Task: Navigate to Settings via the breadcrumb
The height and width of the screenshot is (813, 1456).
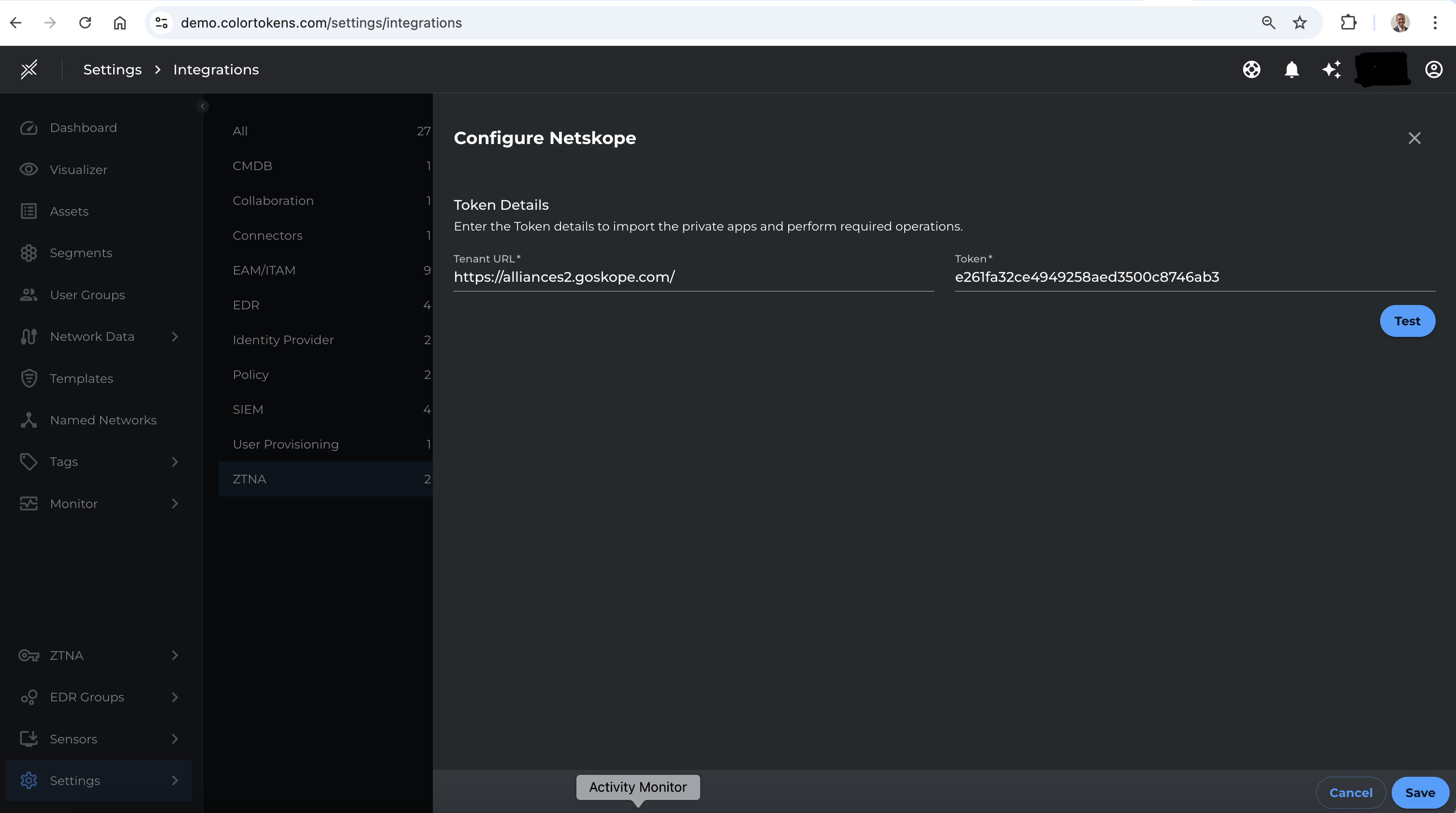Action: (111, 69)
